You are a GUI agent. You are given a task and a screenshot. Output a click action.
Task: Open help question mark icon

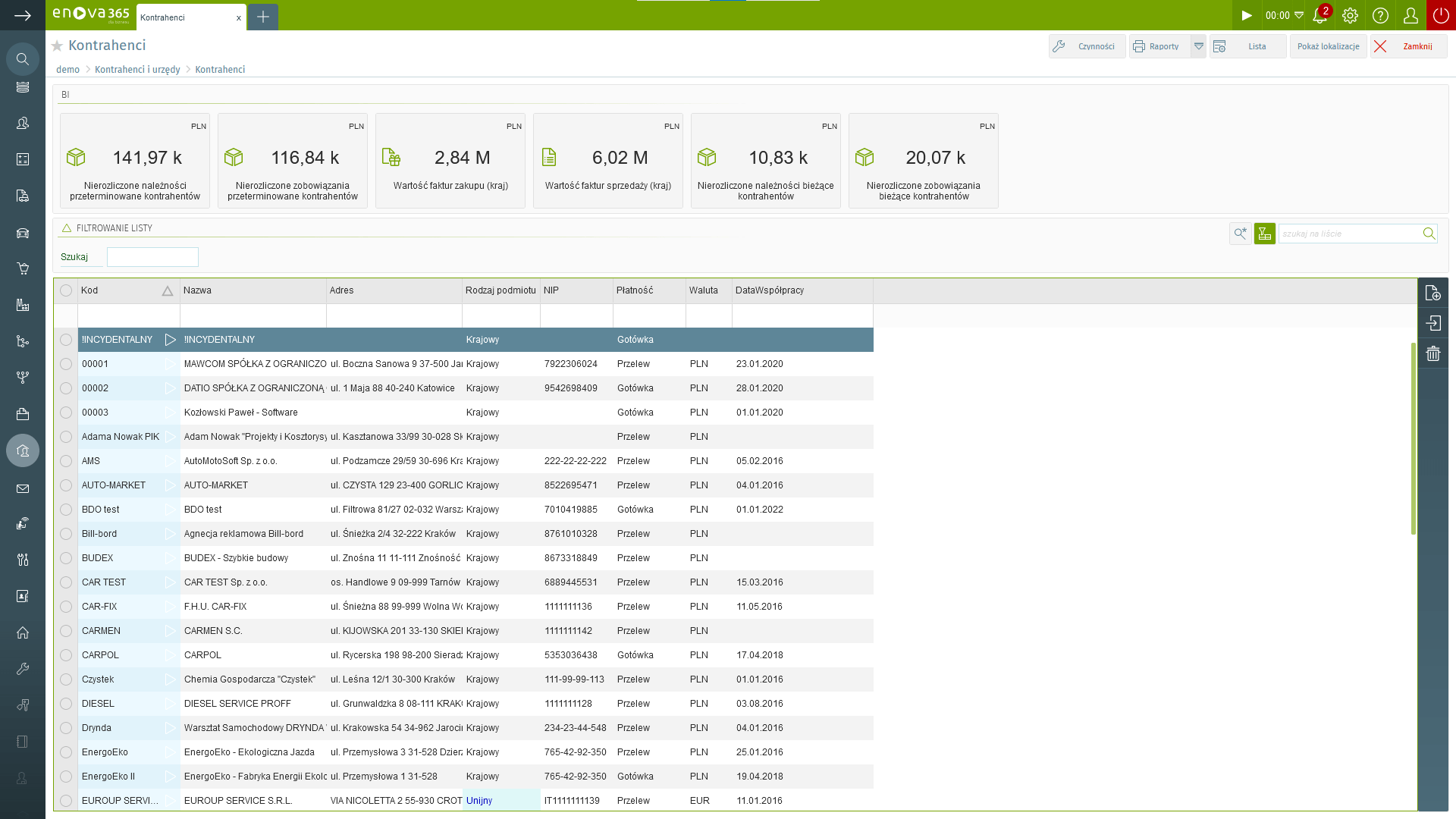pos(1380,15)
